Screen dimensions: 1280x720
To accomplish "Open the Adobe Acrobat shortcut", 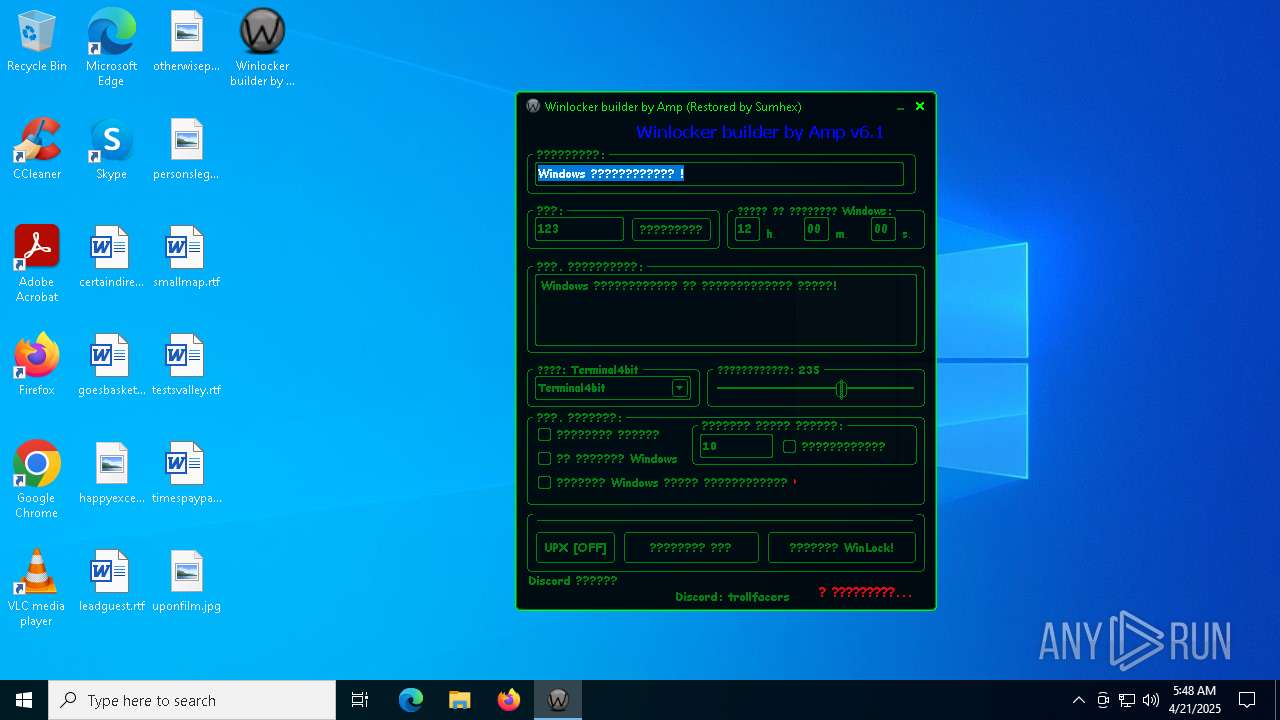I will pyautogui.click(x=37, y=264).
